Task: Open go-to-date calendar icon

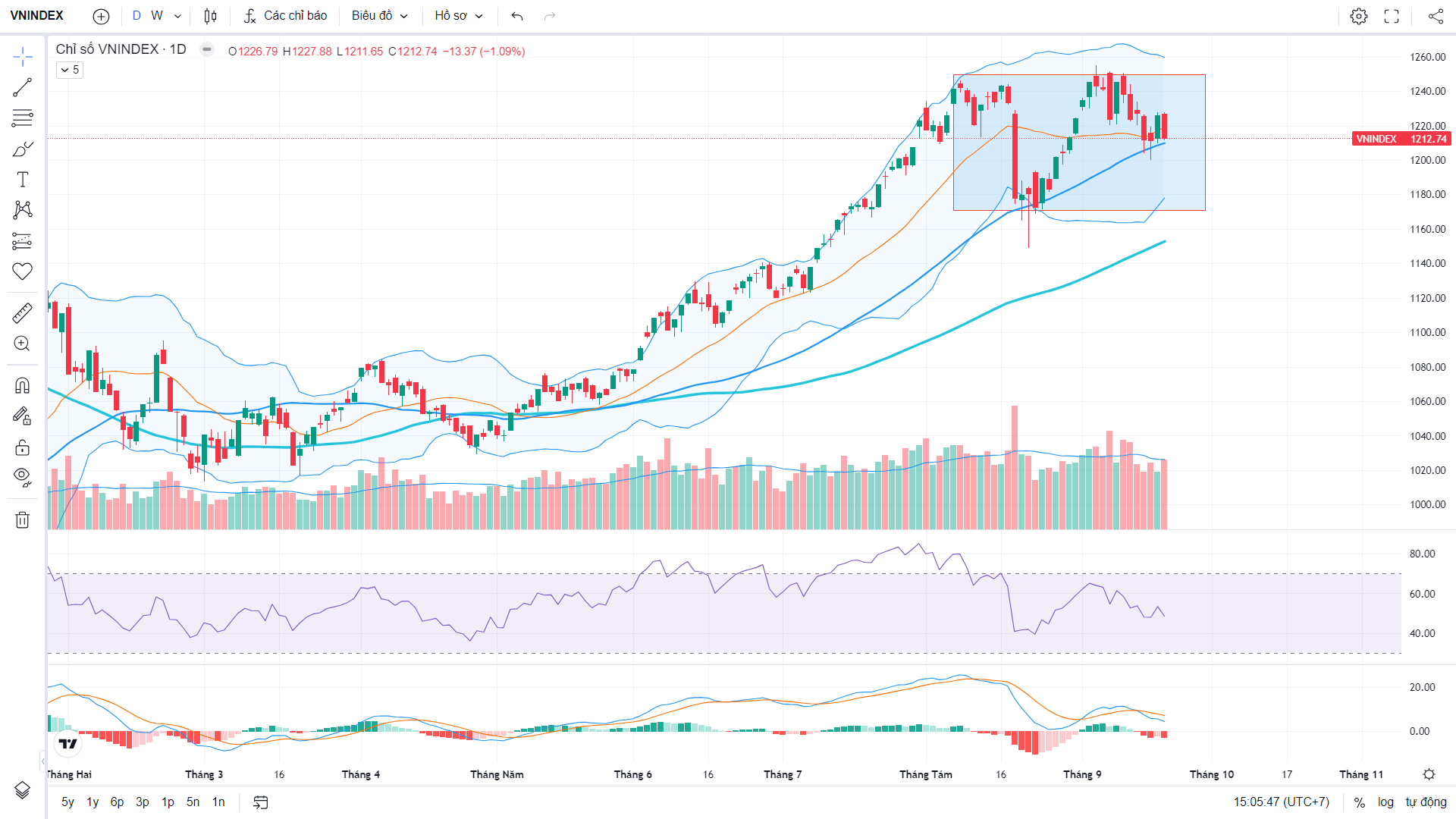Action: pyautogui.click(x=261, y=802)
